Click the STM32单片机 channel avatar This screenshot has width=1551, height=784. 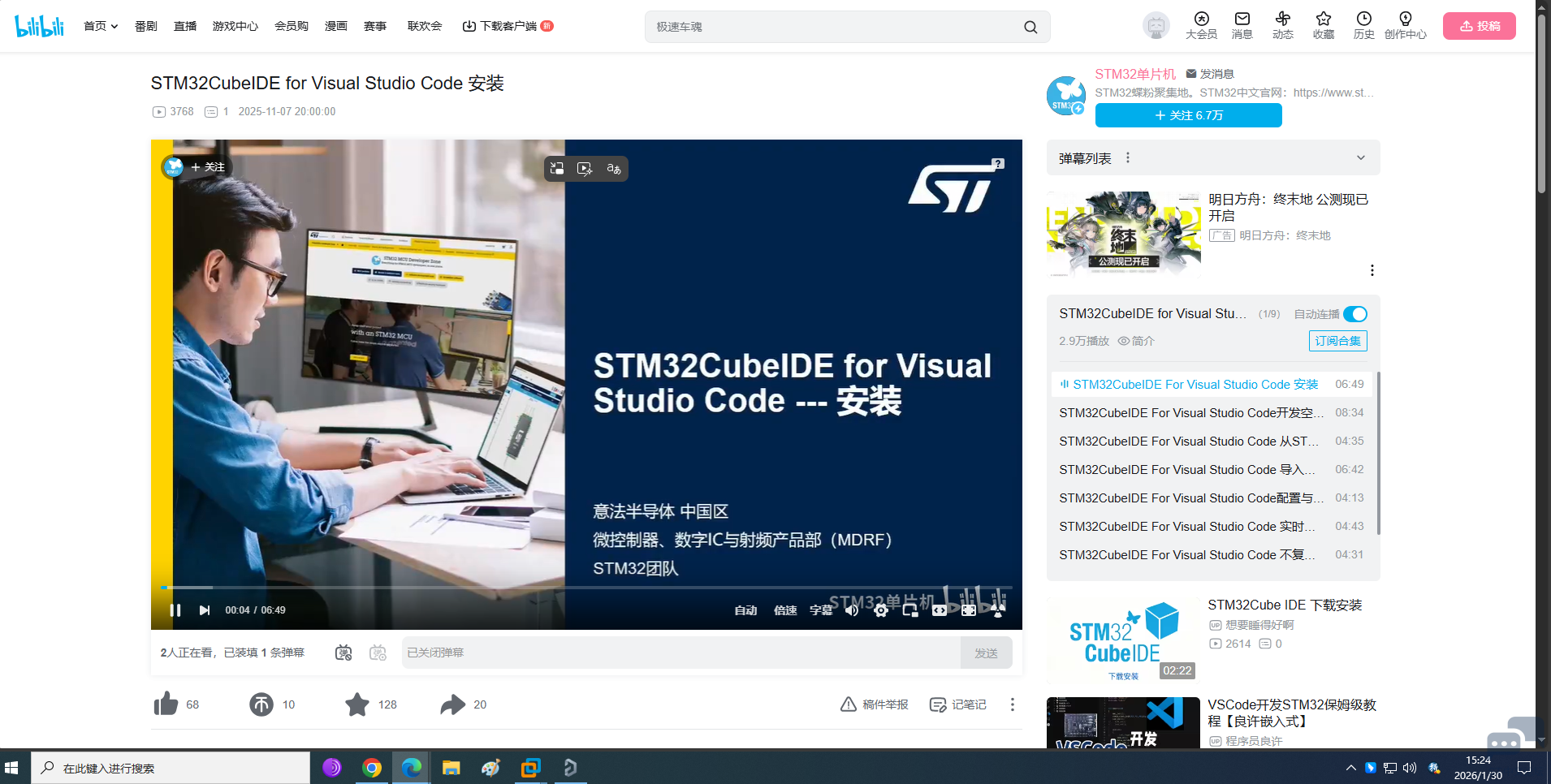(1066, 95)
